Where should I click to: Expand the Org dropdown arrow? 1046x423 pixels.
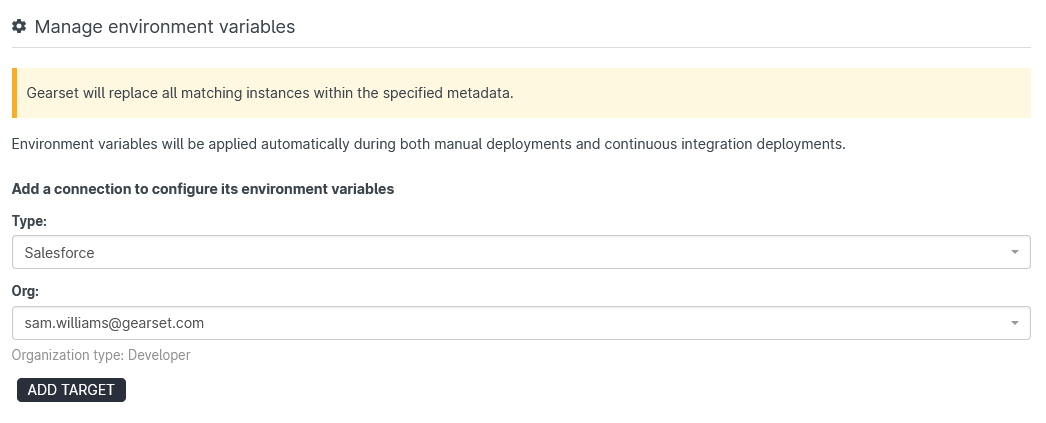click(1014, 323)
